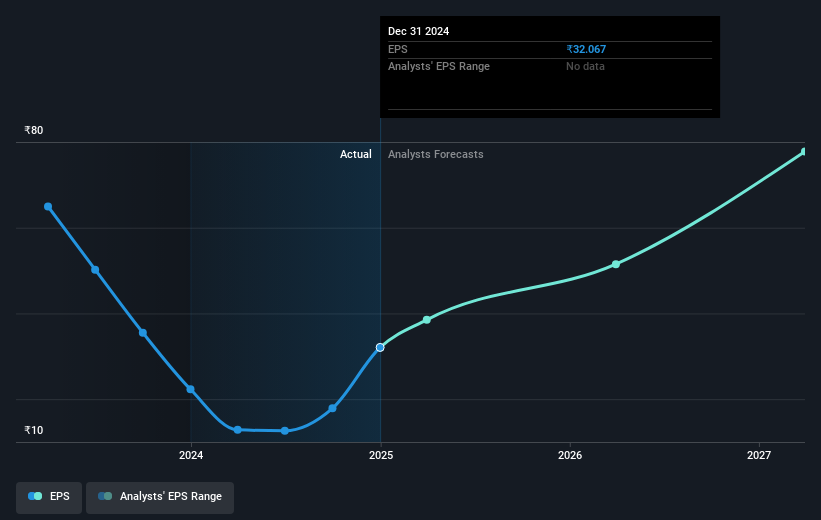Click the No data tooltip value
Image resolution: width=821 pixels, height=520 pixels.
585,67
